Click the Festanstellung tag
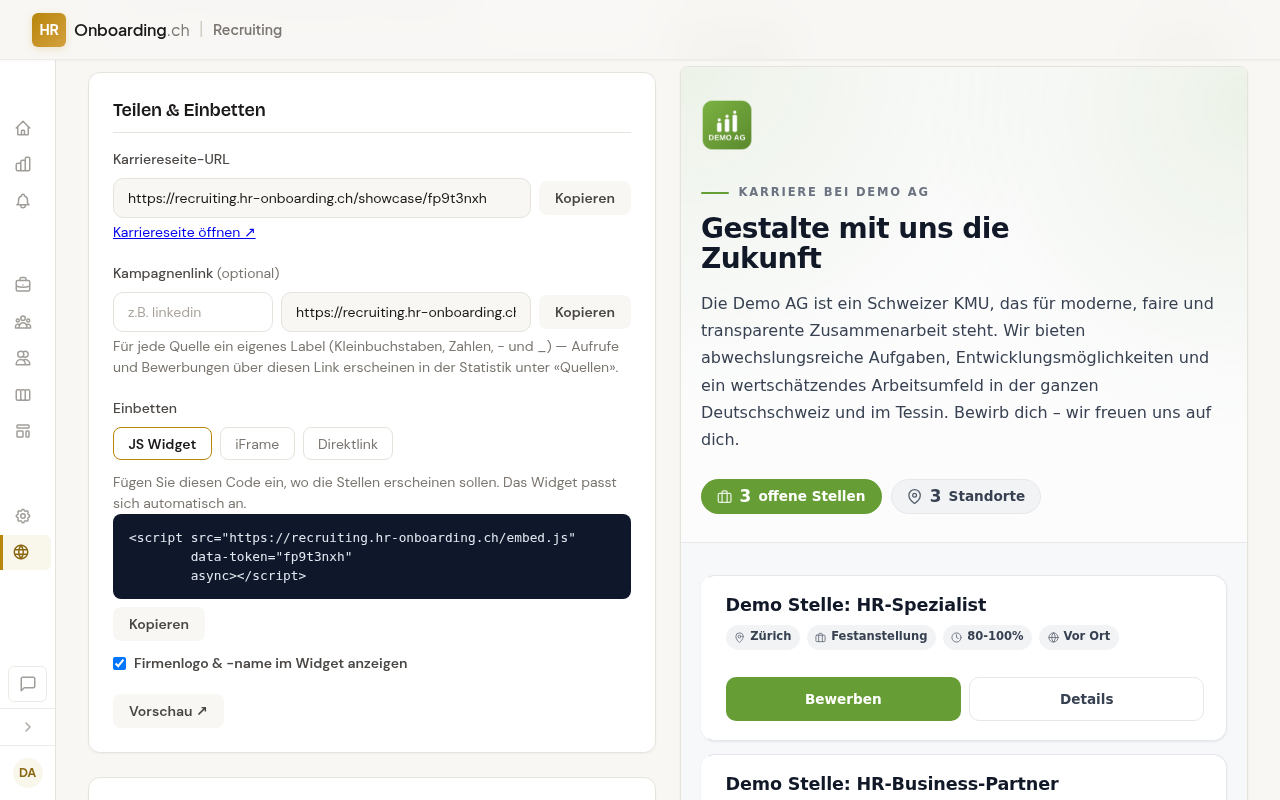1280x800 pixels. coord(871,637)
